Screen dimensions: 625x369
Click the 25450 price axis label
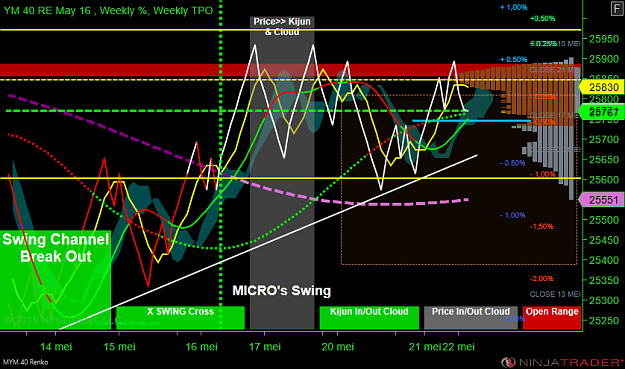pos(604,240)
